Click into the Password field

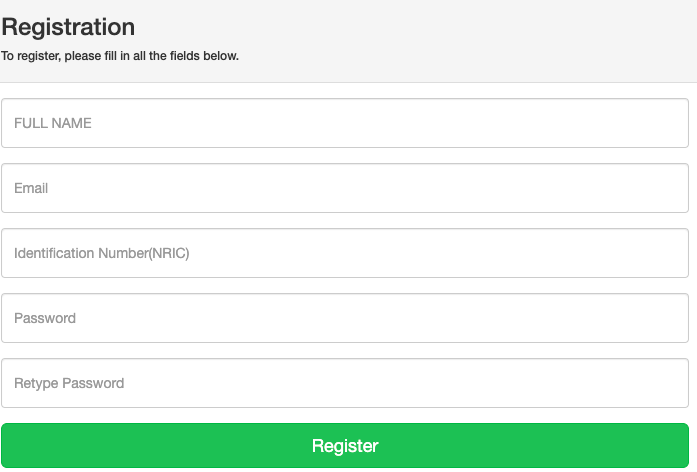point(345,318)
